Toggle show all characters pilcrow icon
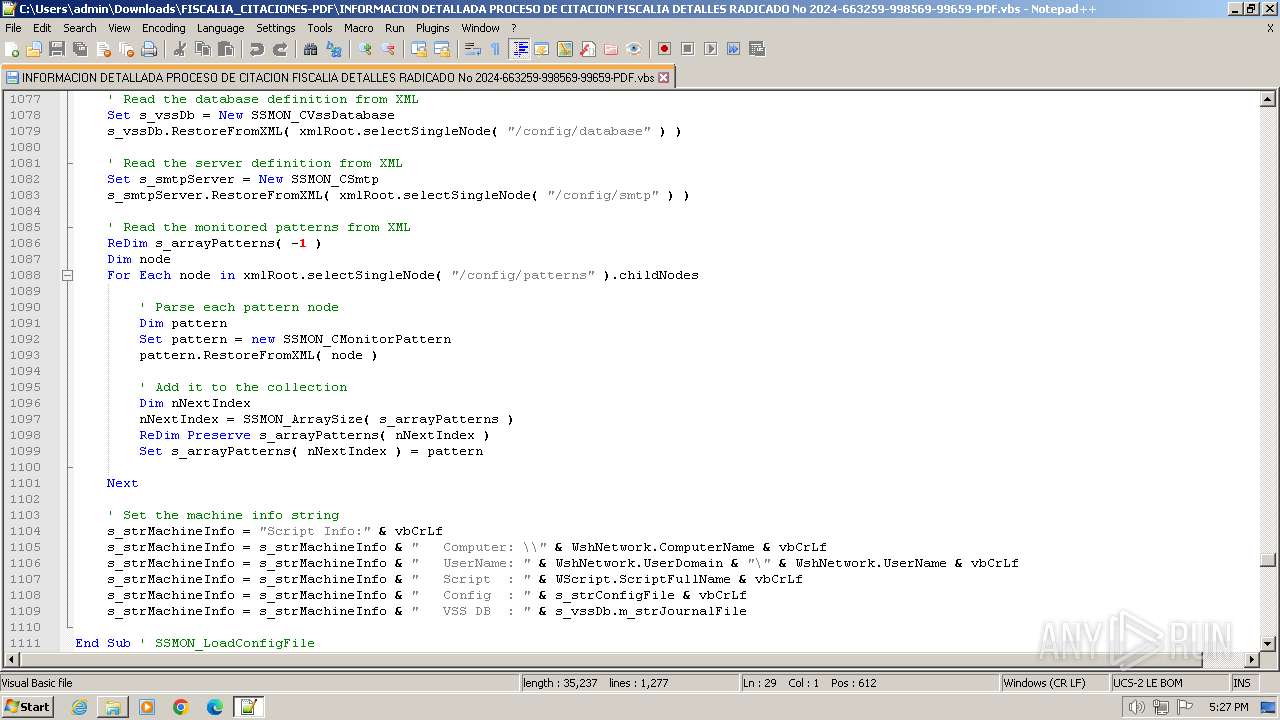 (495, 49)
